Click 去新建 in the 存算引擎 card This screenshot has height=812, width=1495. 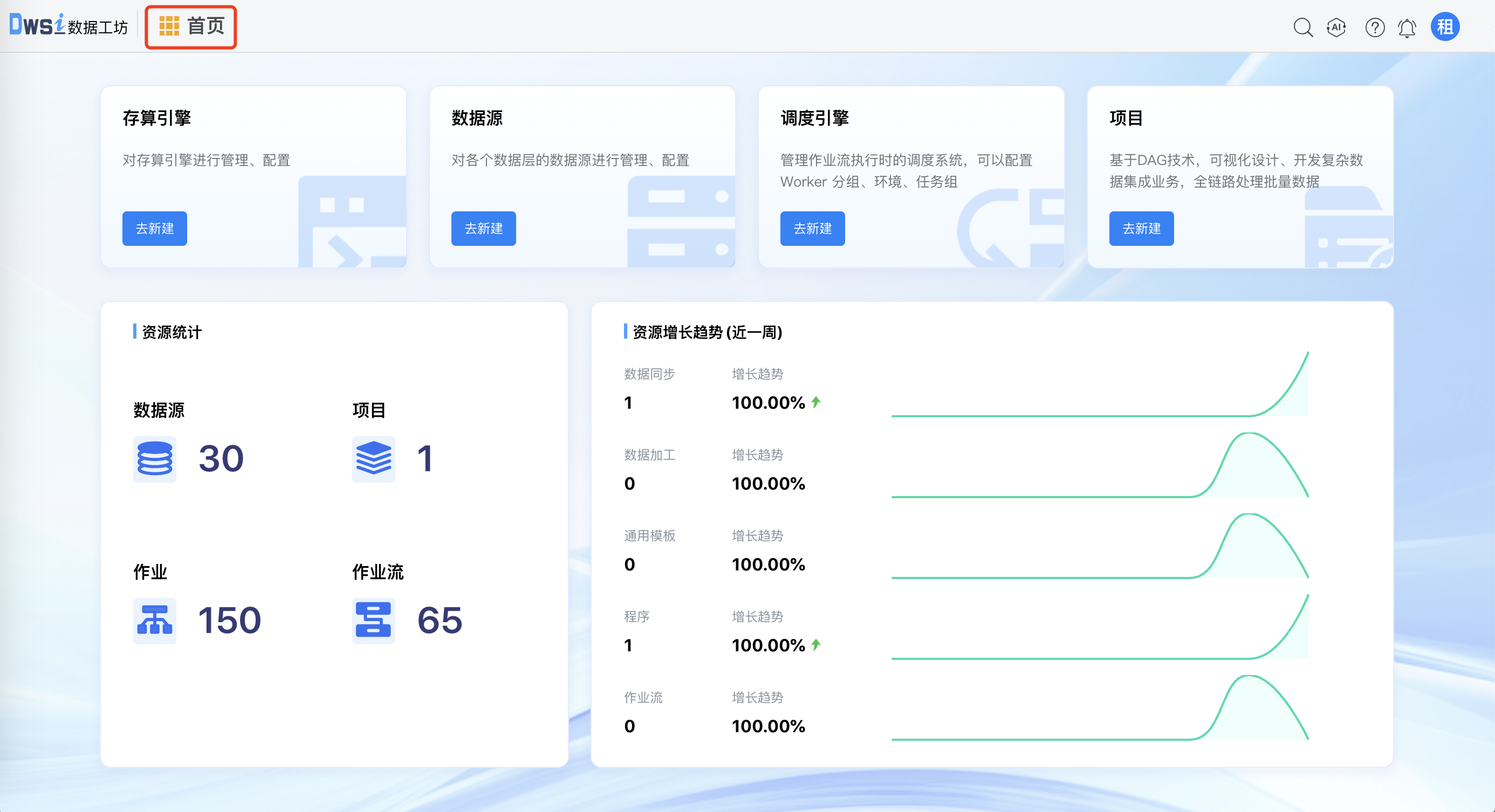click(x=154, y=229)
